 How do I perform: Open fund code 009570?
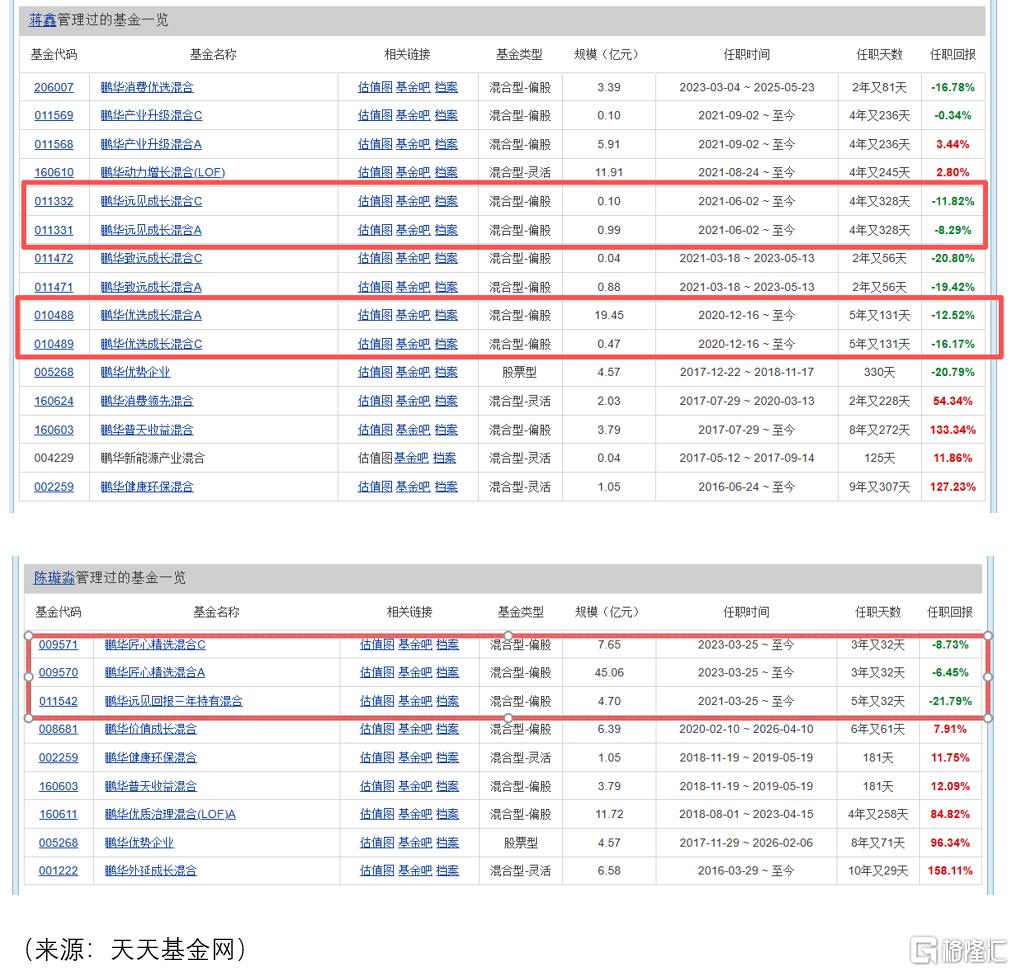(58, 673)
